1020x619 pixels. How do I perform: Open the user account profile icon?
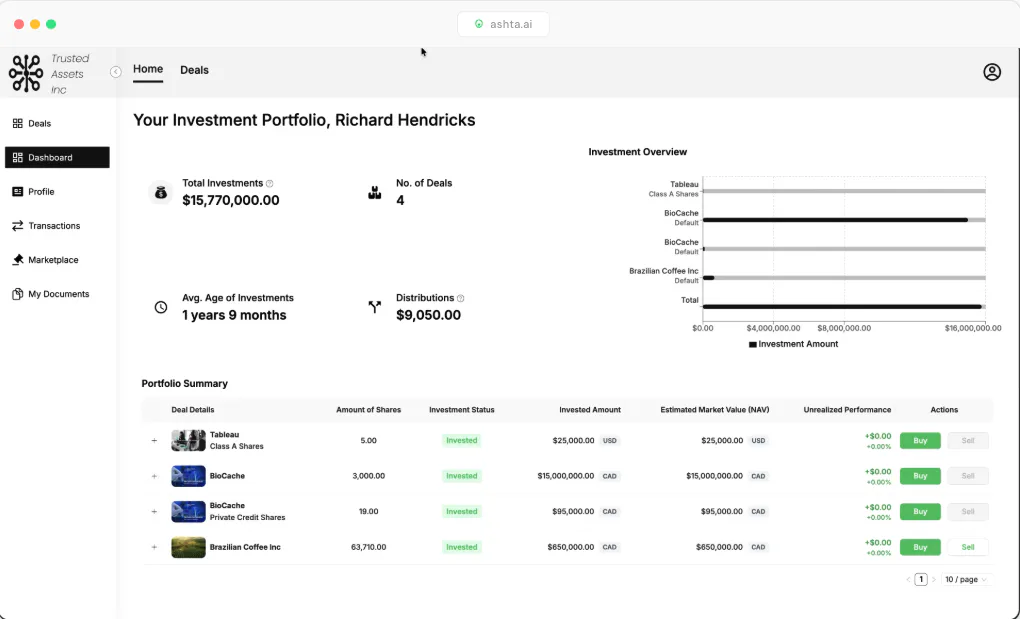click(991, 72)
